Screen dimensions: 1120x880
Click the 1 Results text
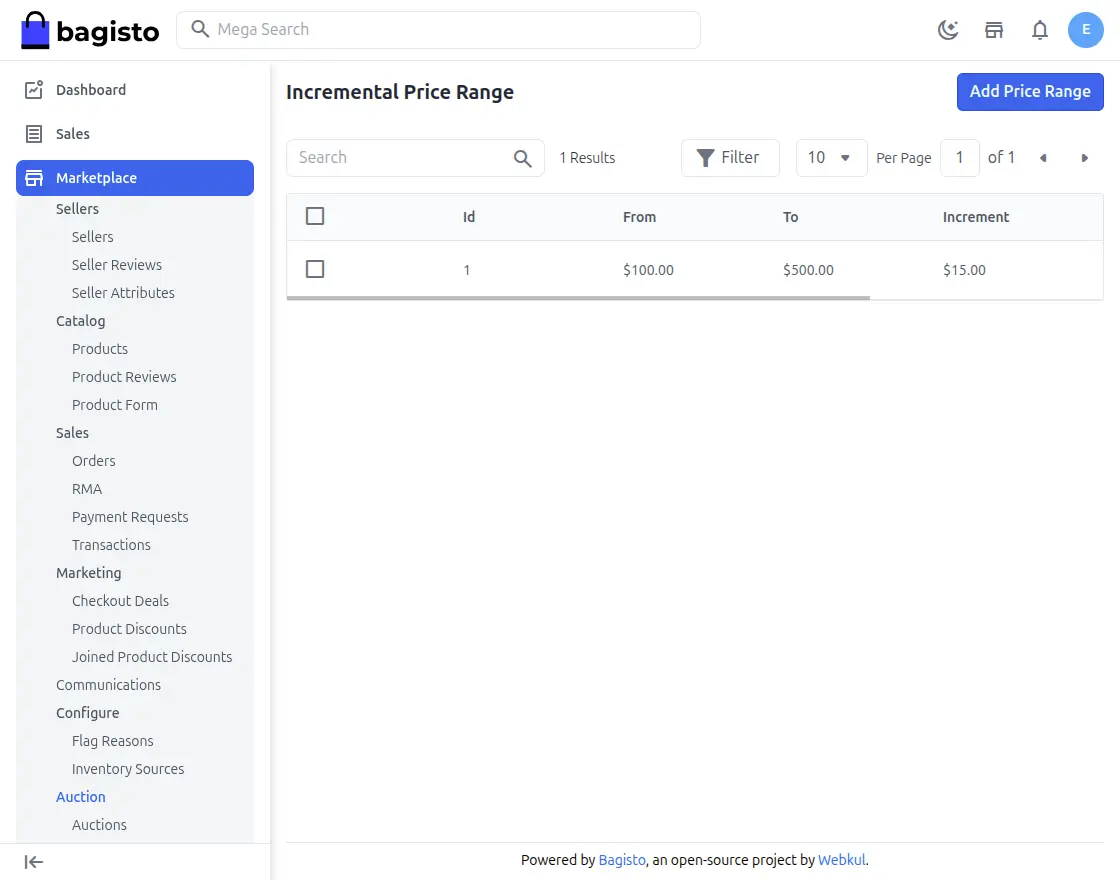(x=587, y=158)
